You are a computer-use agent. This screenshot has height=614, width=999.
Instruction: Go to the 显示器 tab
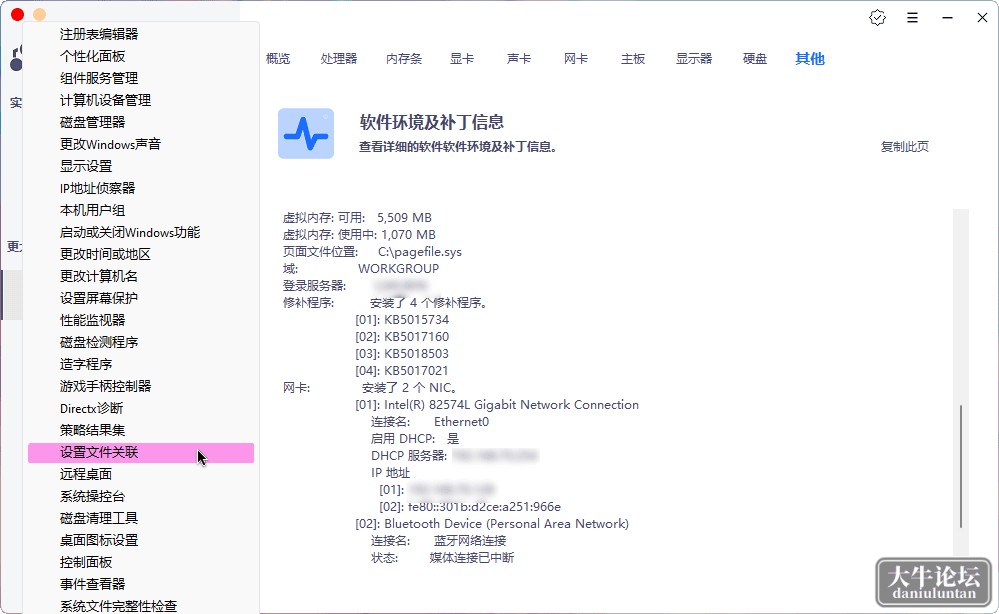coord(694,59)
